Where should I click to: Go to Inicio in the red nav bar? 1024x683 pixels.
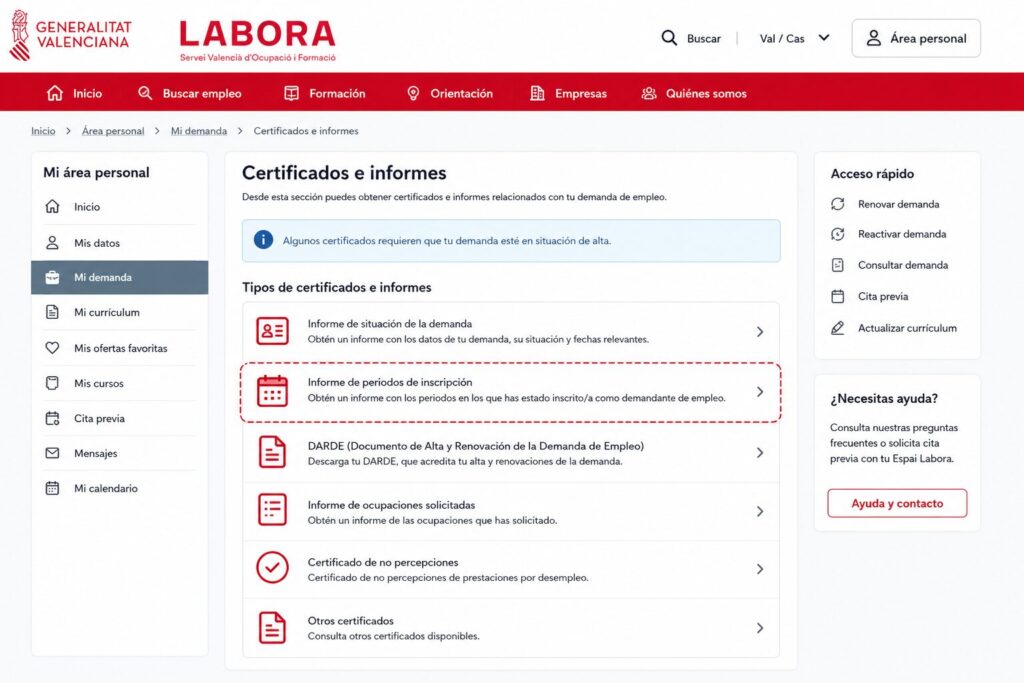(x=74, y=93)
